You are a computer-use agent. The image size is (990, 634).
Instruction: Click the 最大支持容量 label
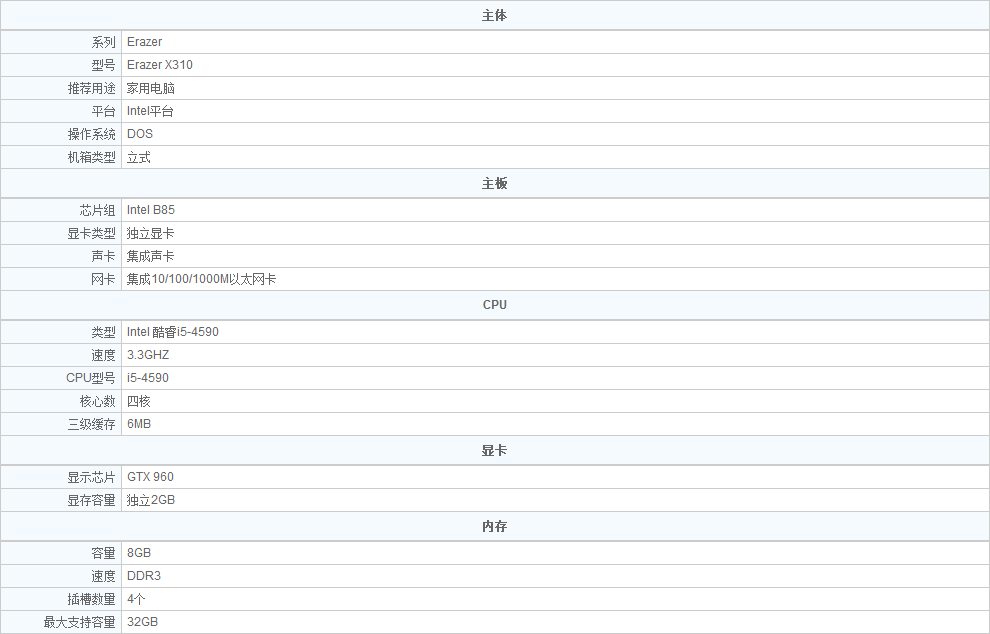click(x=80, y=622)
